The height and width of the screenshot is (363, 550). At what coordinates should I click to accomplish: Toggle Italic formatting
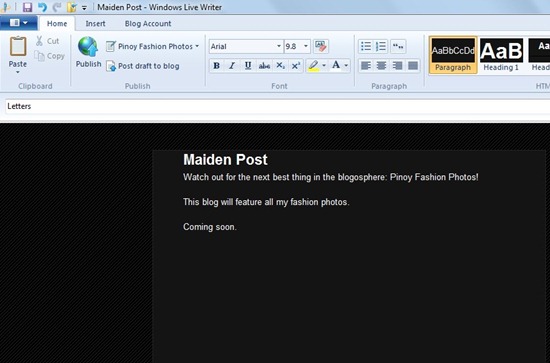click(x=232, y=66)
